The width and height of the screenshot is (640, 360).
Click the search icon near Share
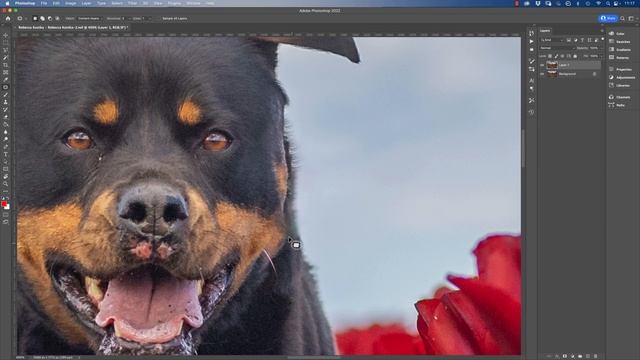pyautogui.click(x=623, y=18)
